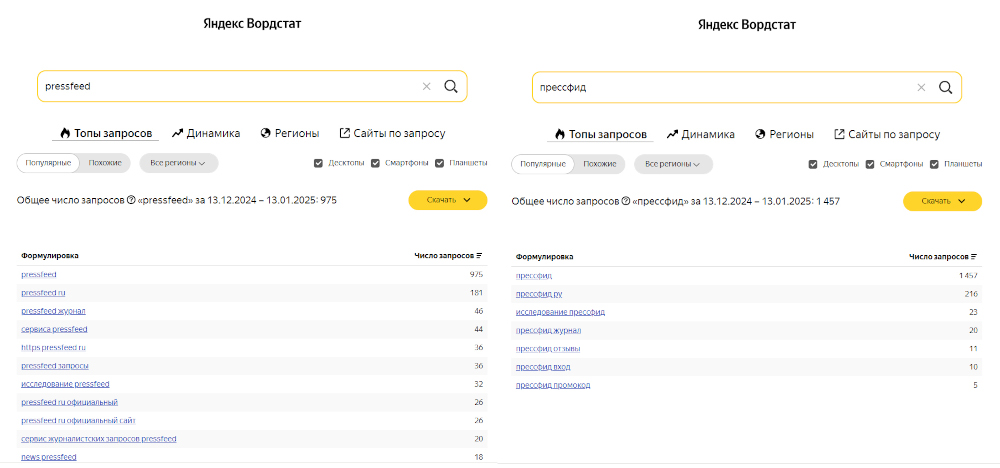Click value 181 in left table
This screenshot has height=468, width=1000.
[476, 293]
